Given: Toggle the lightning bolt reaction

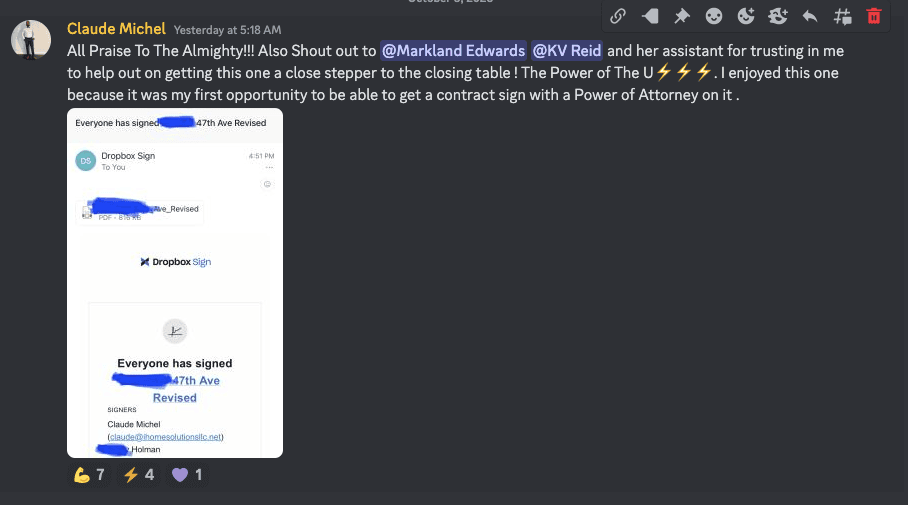Looking at the screenshot, I should pos(138,475).
